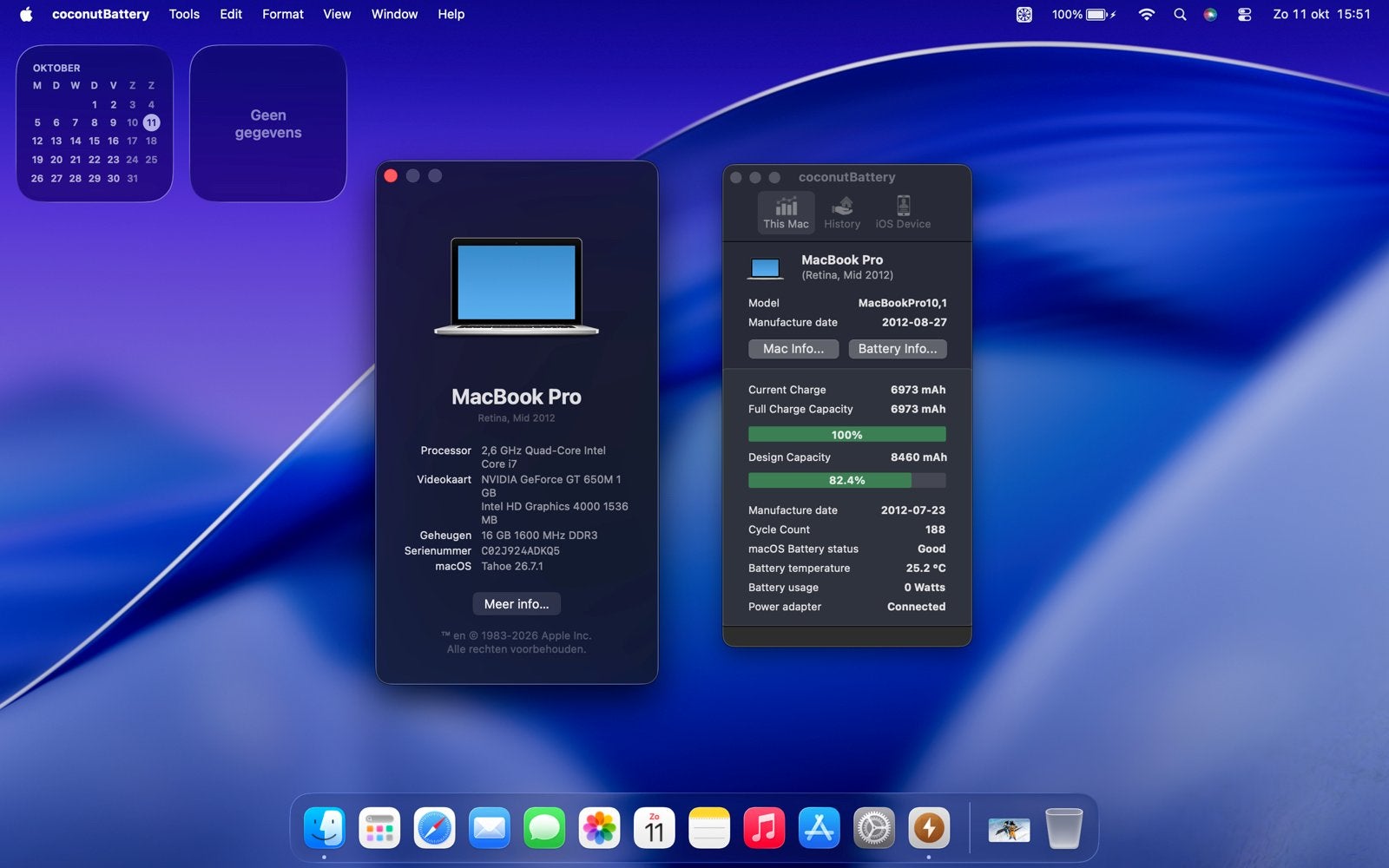Launch Safari from the Dock
1389x868 pixels.
tap(434, 828)
